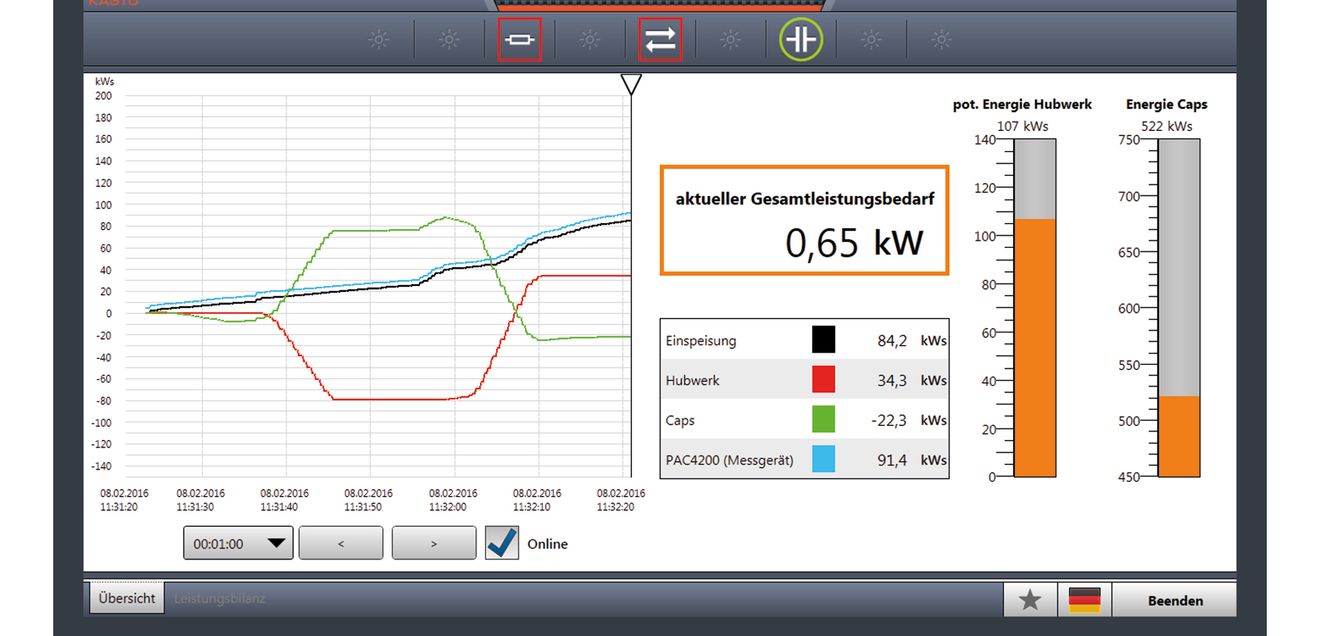Click the 84,2 kWs Einspeisung value
This screenshot has height=636, width=1320.
click(x=912, y=341)
